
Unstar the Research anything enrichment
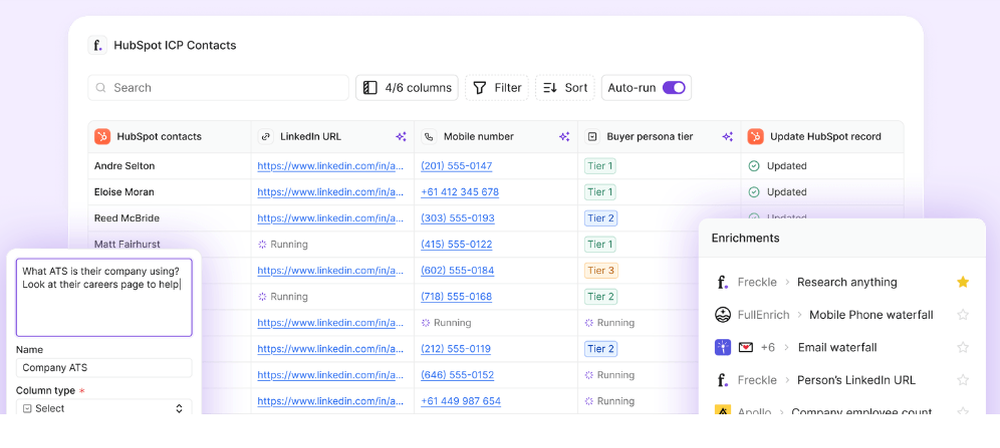click(x=963, y=282)
